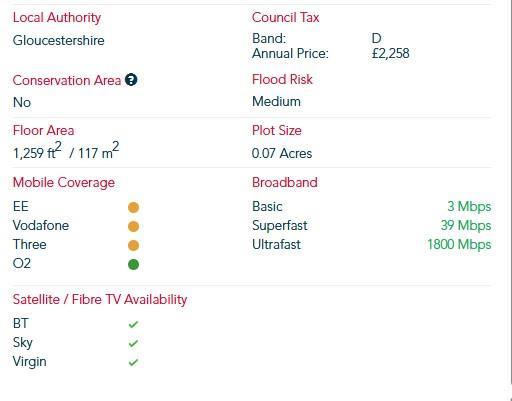Click the Mobile Coverage heading

pyautogui.click(x=64, y=183)
